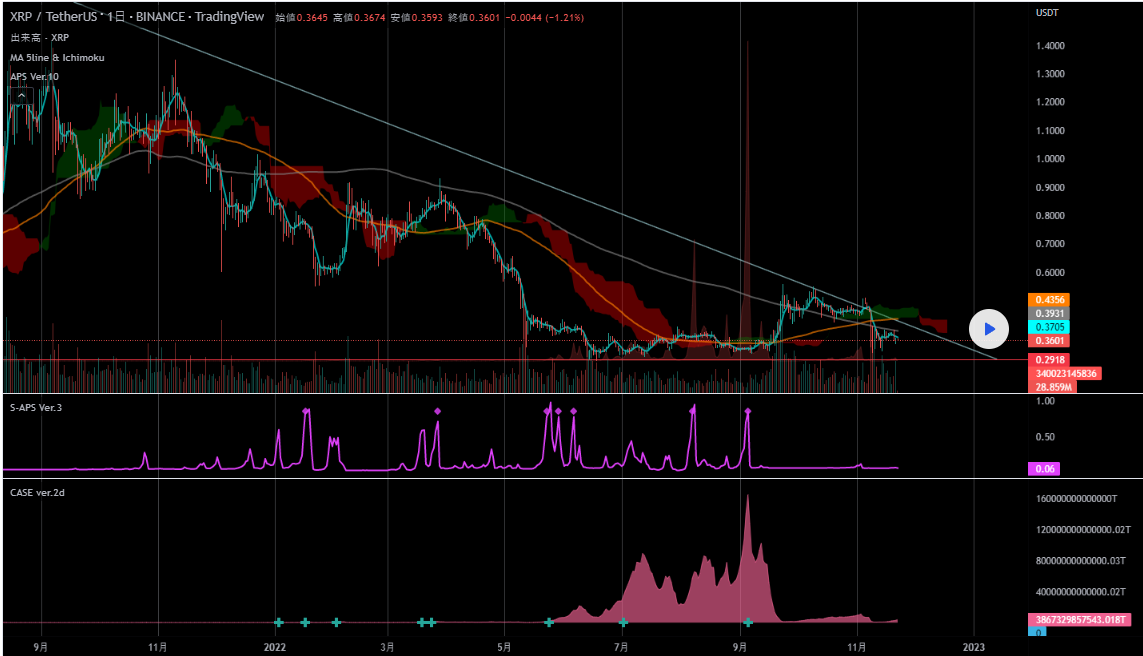Select the MA 5line & Ichimoku indicator
The width and height of the screenshot is (1143, 656).
click(x=57, y=57)
